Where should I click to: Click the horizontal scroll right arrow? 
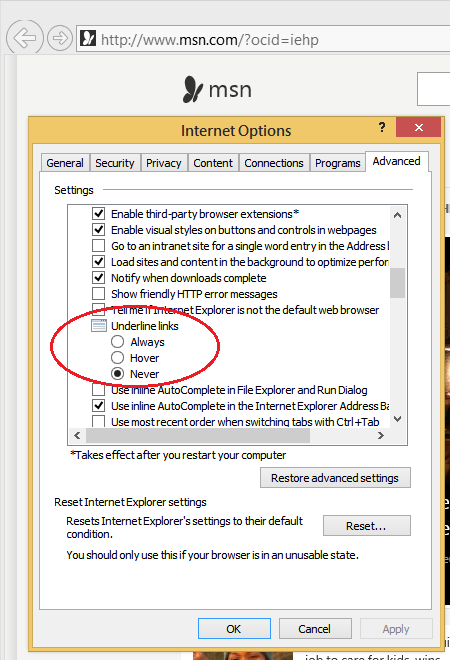(x=381, y=435)
